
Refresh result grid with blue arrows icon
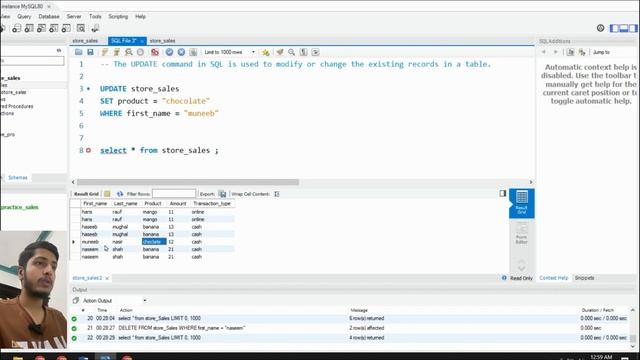[x=120, y=194]
